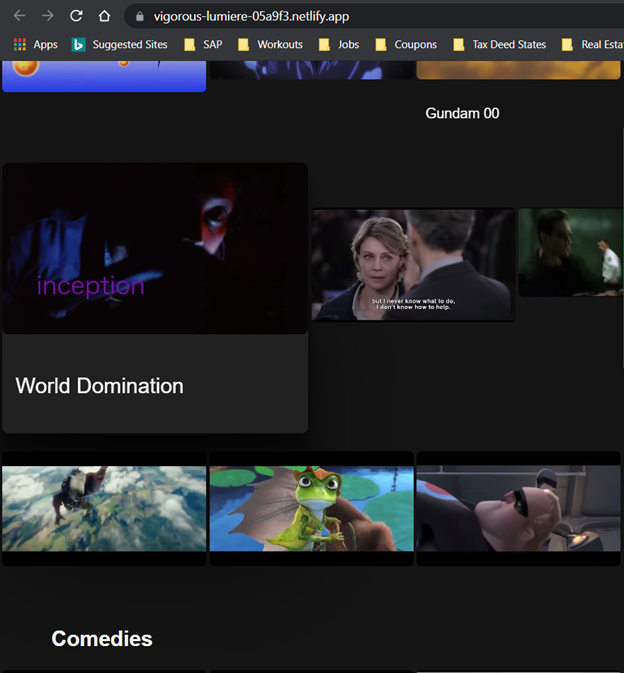Go to the browser home page icon
Image resolution: width=624 pixels, height=673 pixels.
[104, 16]
